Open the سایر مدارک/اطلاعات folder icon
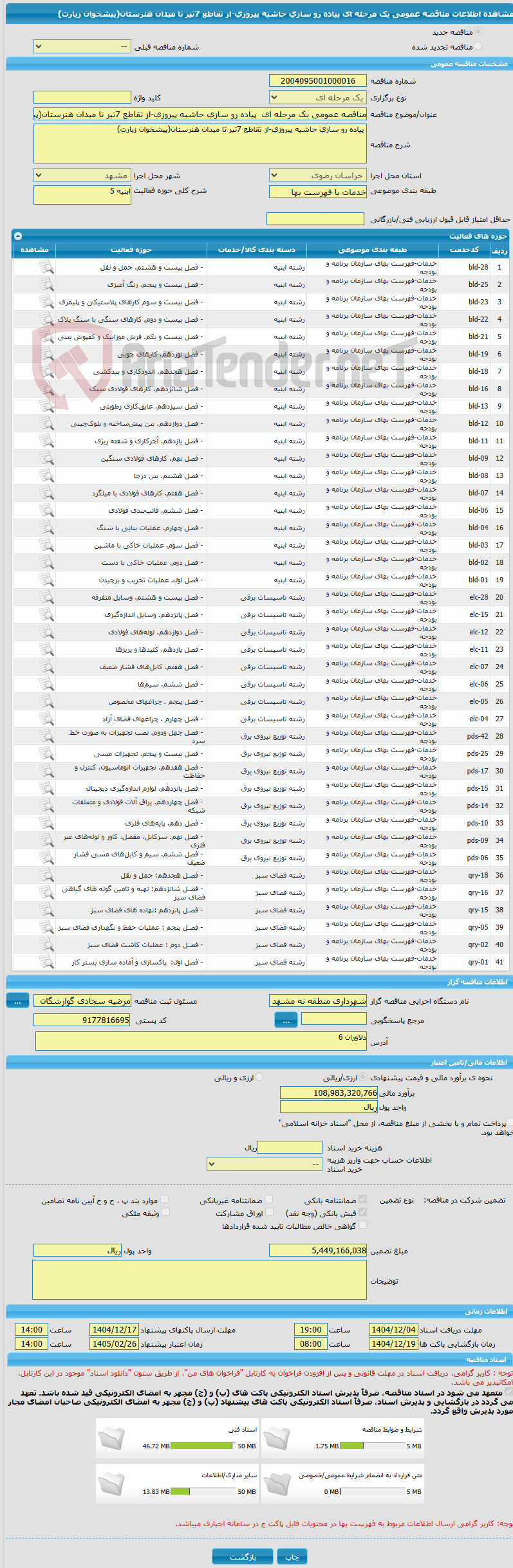This screenshot has width=513, height=1568. coord(111,1484)
